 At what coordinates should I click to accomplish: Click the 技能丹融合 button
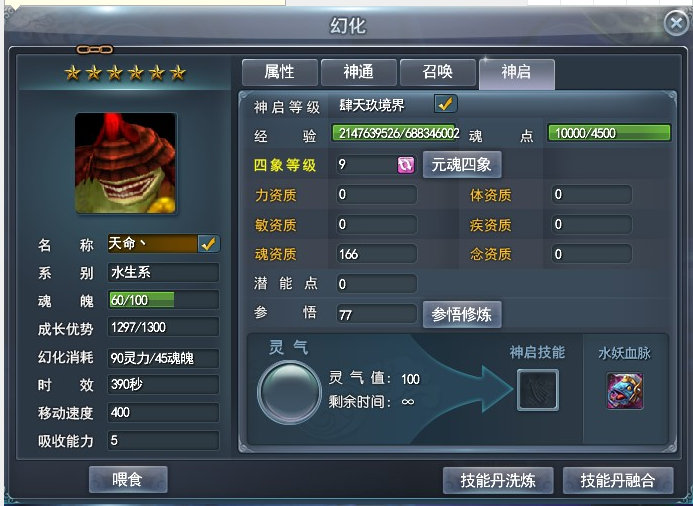(x=618, y=480)
